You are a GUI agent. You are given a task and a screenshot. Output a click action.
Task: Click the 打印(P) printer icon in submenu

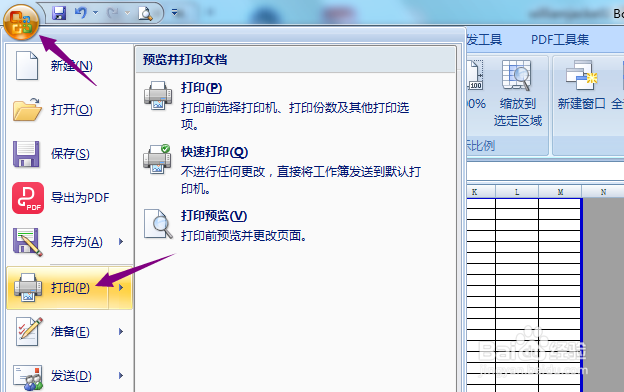click(x=158, y=96)
